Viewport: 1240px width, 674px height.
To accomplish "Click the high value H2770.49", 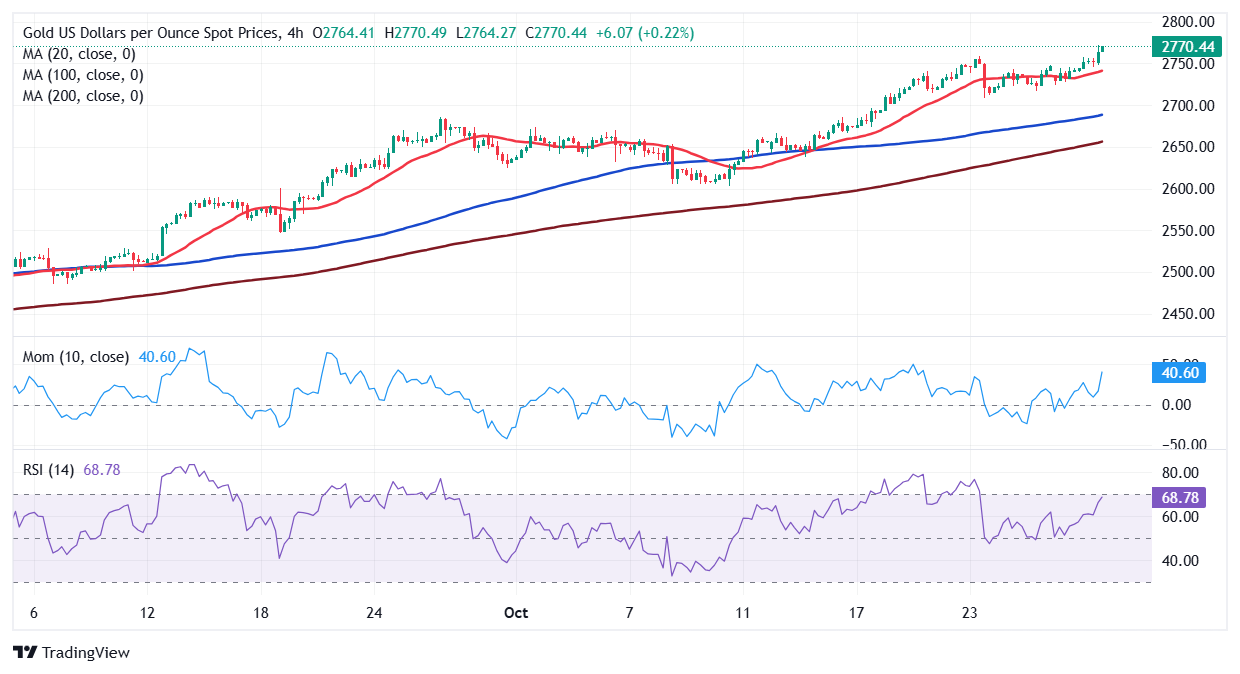I will point(413,32).
